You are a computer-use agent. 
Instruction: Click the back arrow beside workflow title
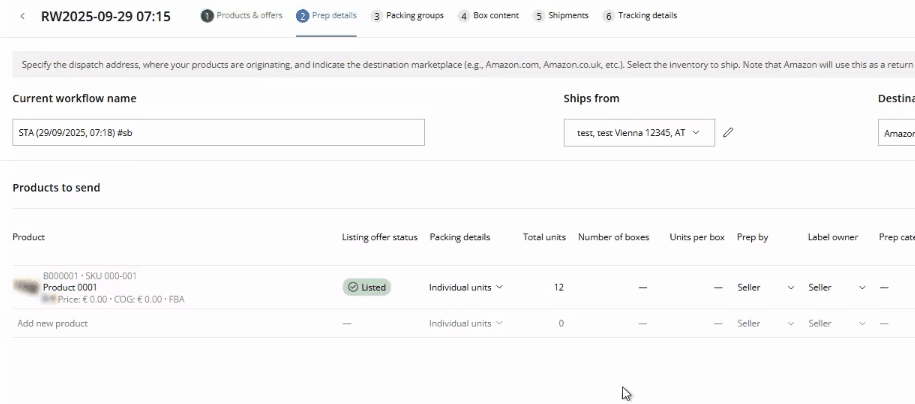tap(23, 17)
